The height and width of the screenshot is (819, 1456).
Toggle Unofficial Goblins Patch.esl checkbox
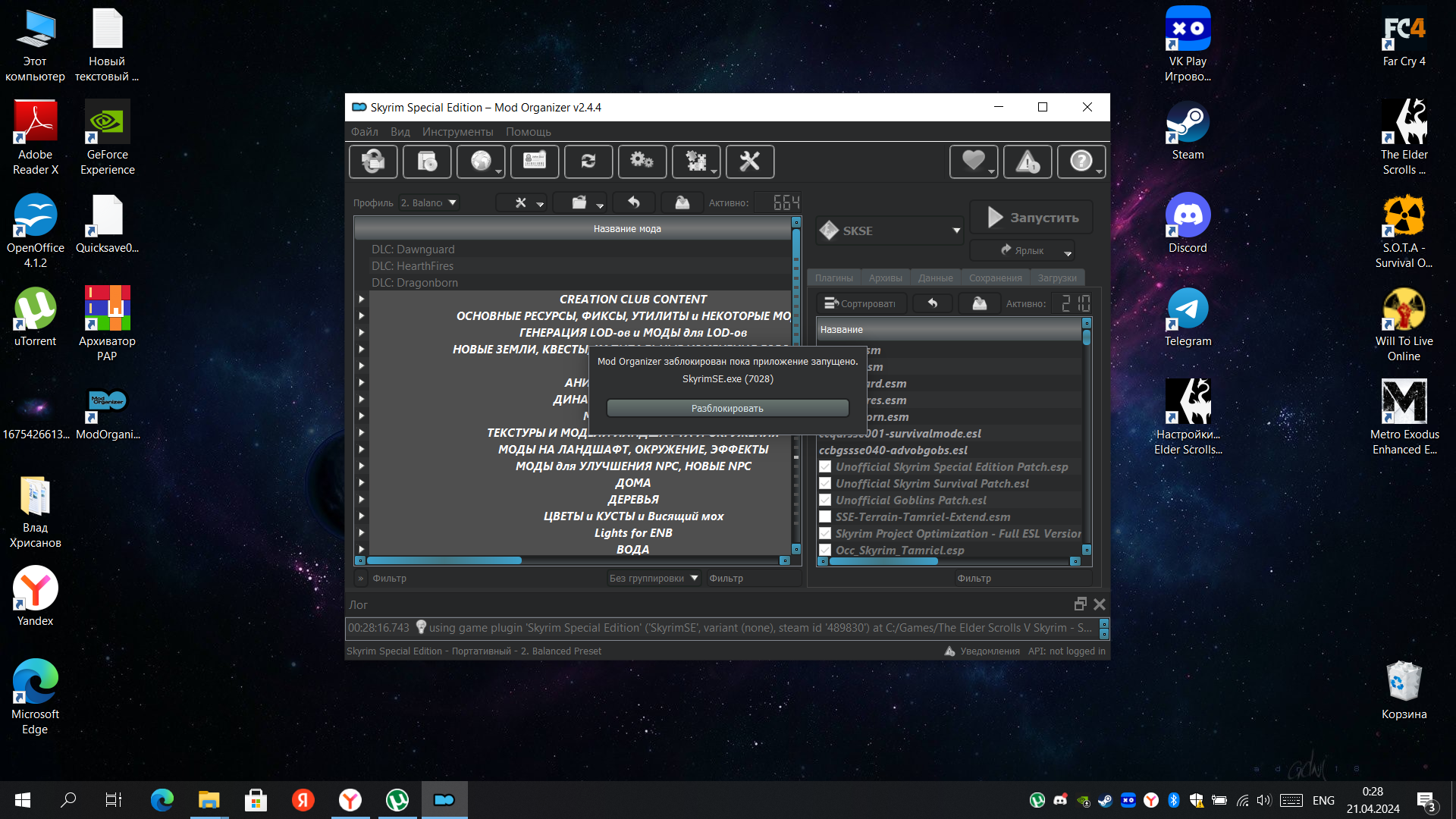[825, 500]
